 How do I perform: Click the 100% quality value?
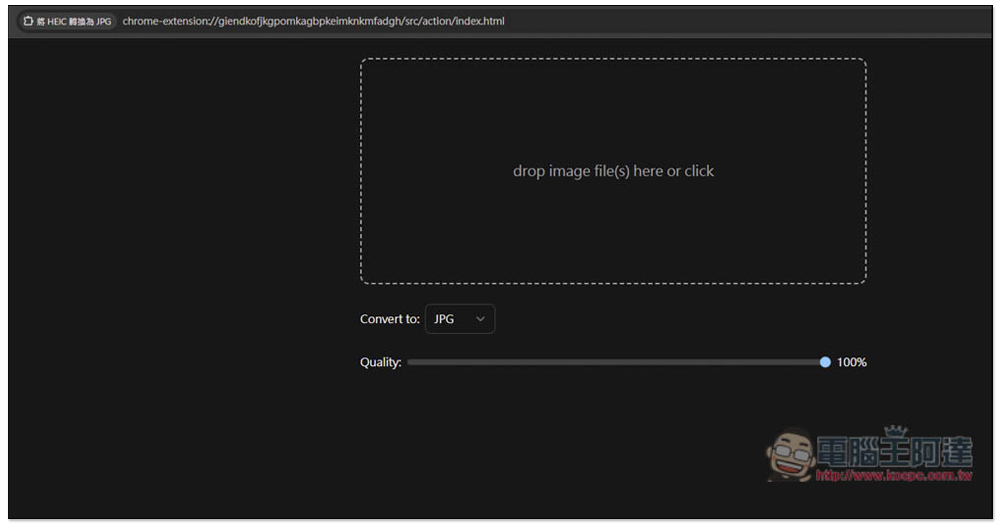pos(851,362)
